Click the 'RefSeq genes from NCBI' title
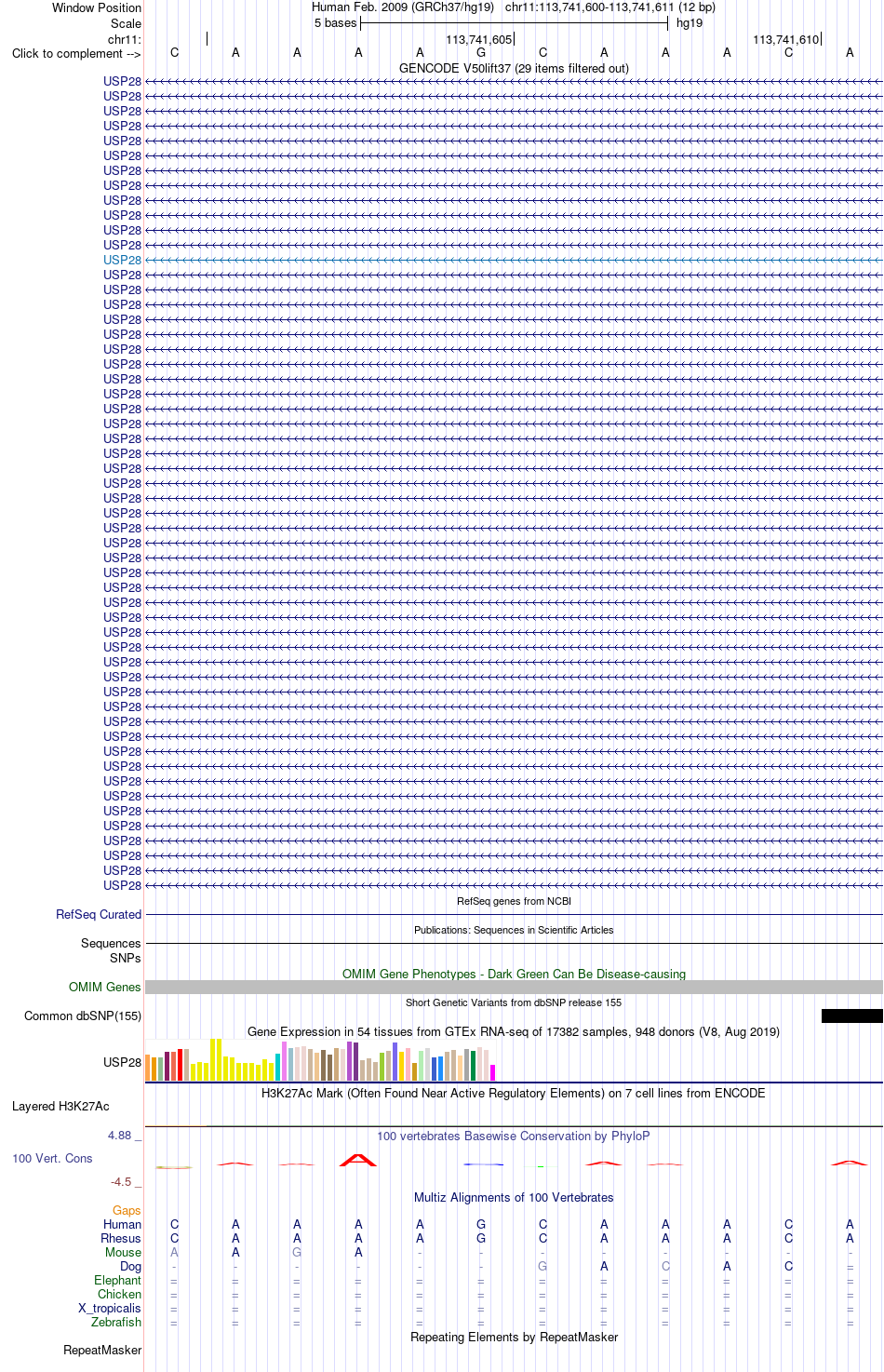Screen dimensions: 884x1372 click(x=514, y=901)
